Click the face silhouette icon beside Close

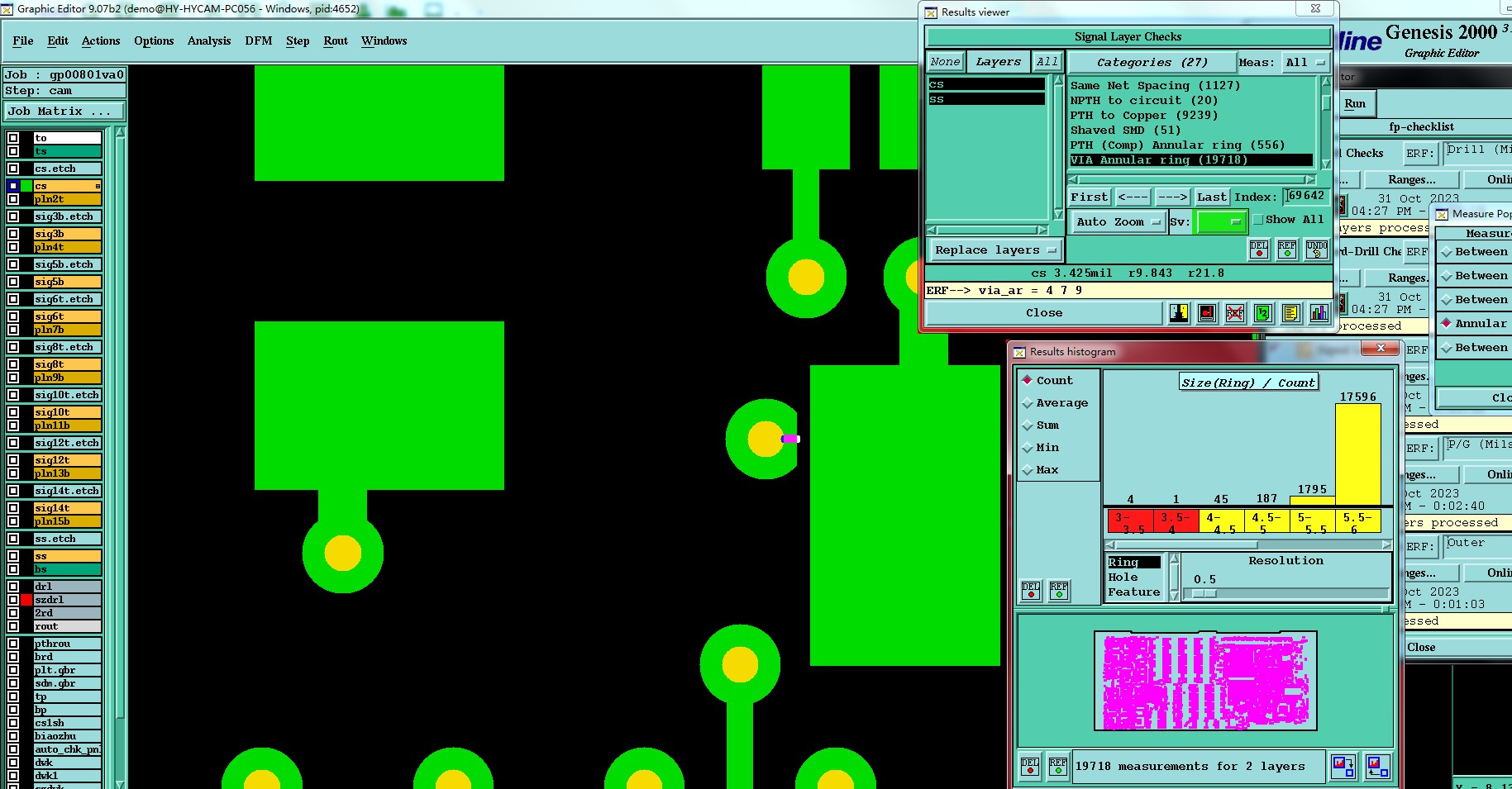[x=1179, y=313]
